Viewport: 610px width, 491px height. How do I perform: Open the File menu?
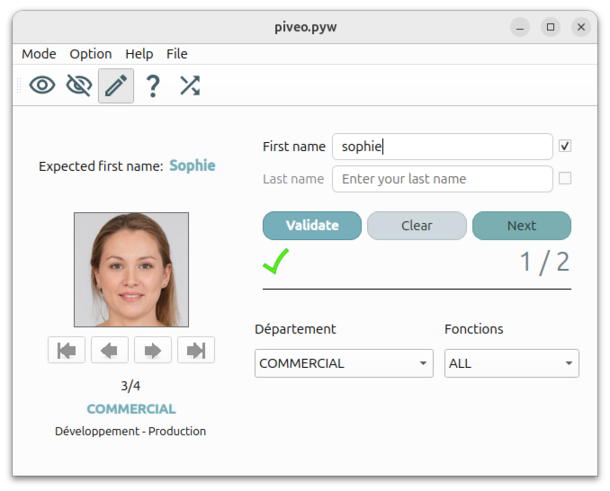coord(177,54)
